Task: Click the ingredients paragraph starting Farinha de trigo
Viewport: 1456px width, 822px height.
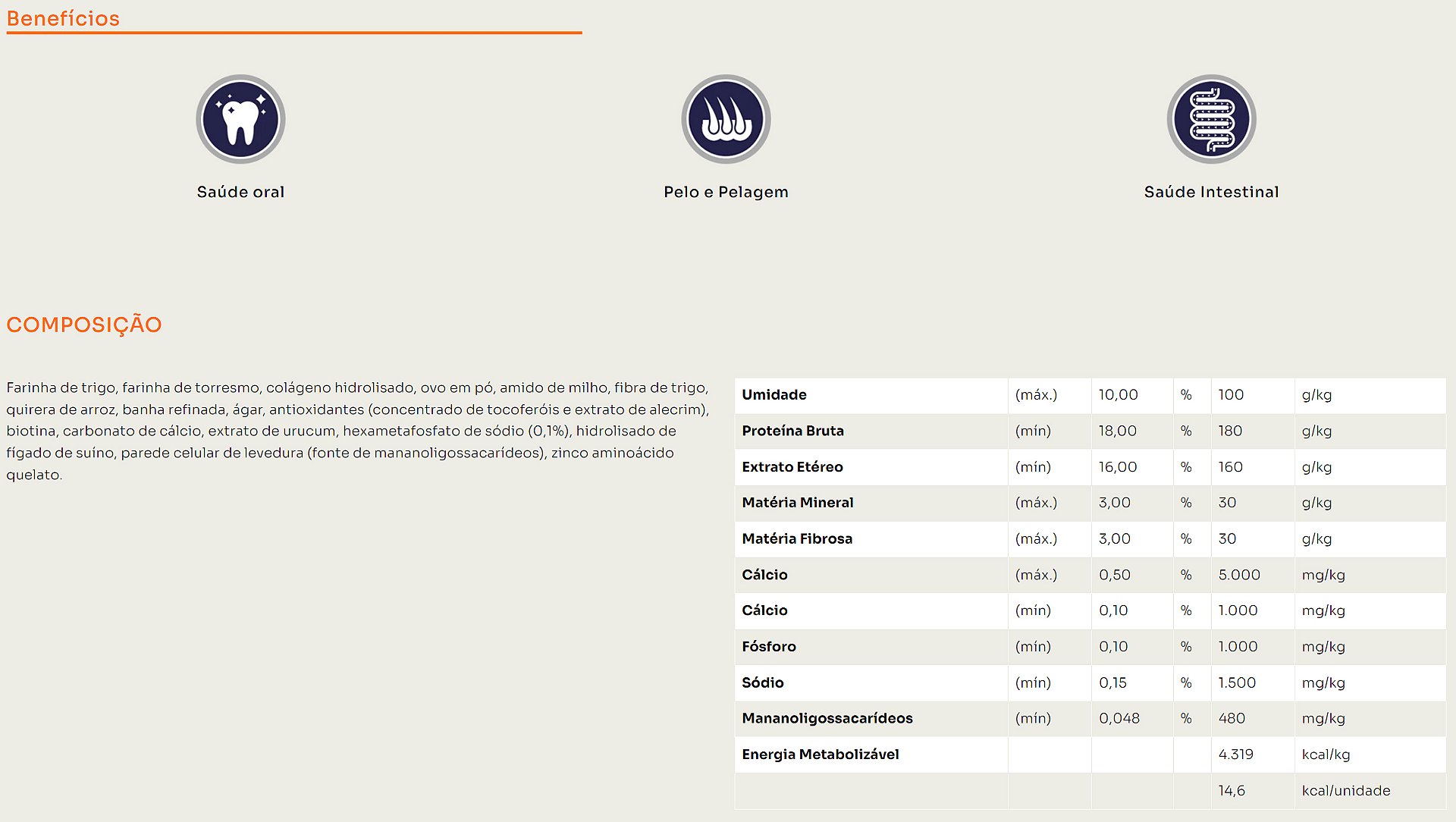Action: 356,431
